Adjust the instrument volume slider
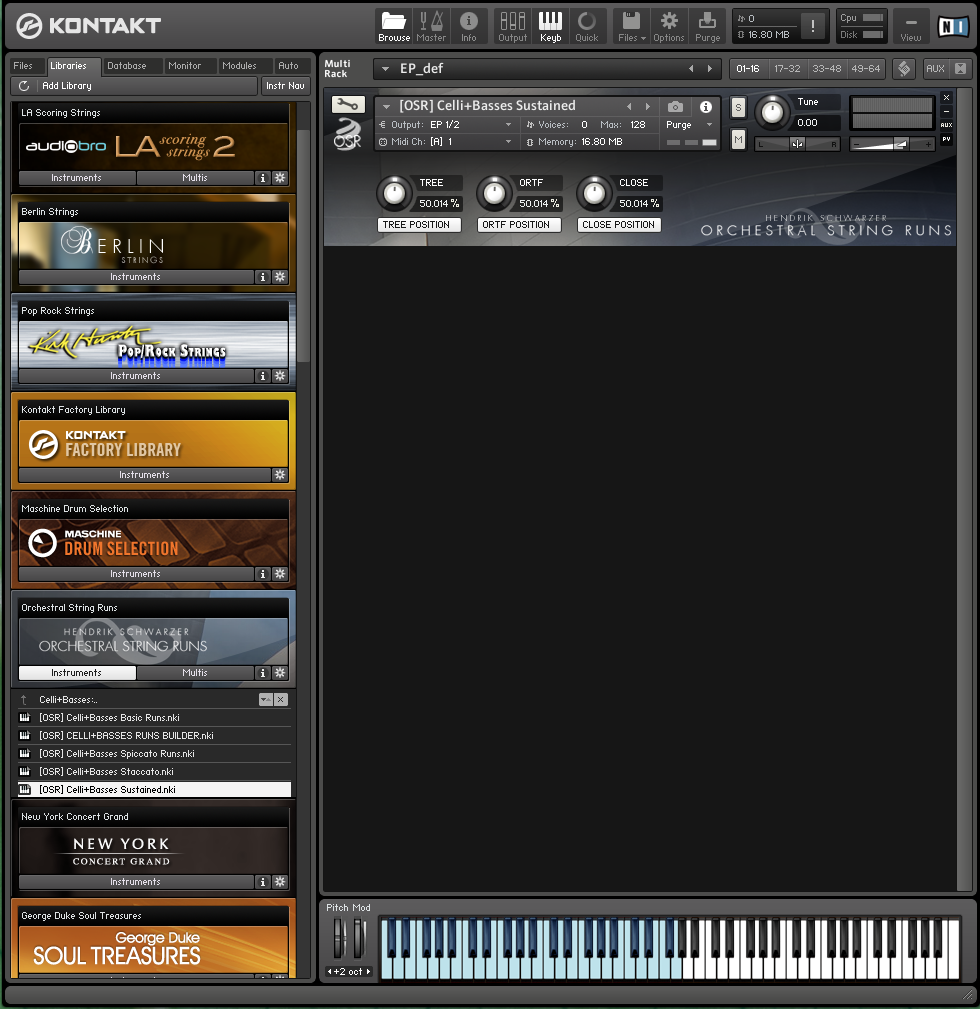This screenshot has width=980, height=1009. [892, 145]
